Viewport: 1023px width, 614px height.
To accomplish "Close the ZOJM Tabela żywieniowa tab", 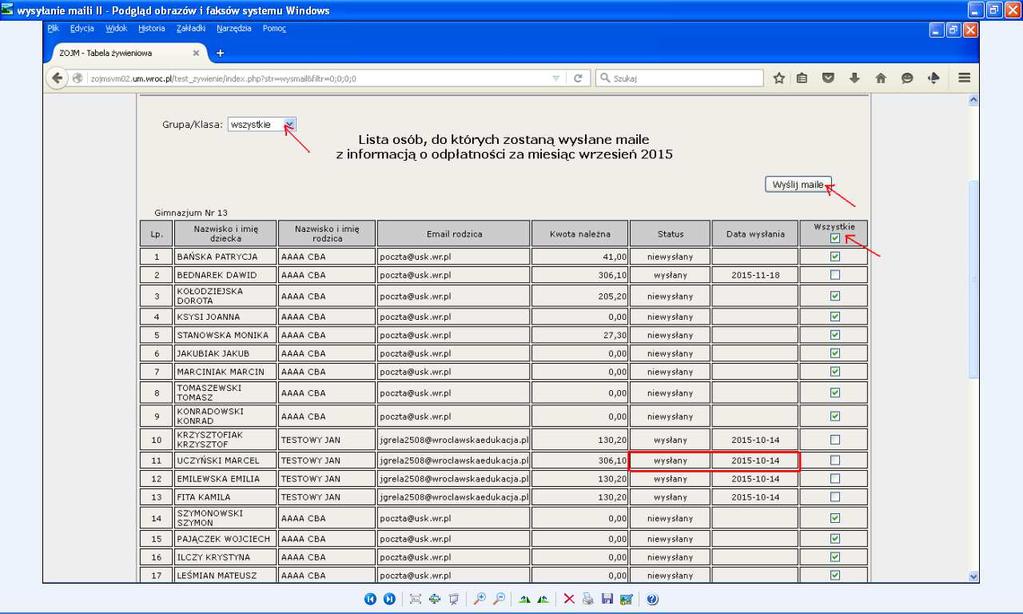I will coord(196,53).
